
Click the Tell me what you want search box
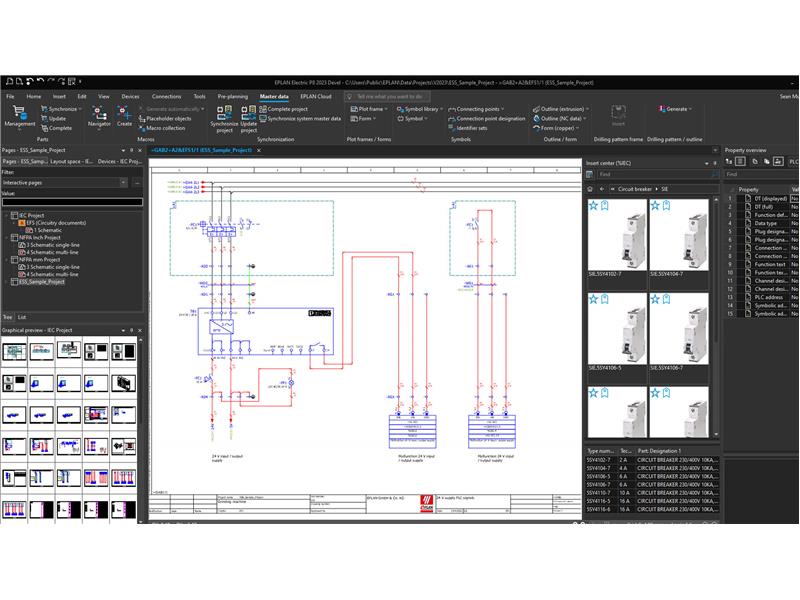coord(387,96)
